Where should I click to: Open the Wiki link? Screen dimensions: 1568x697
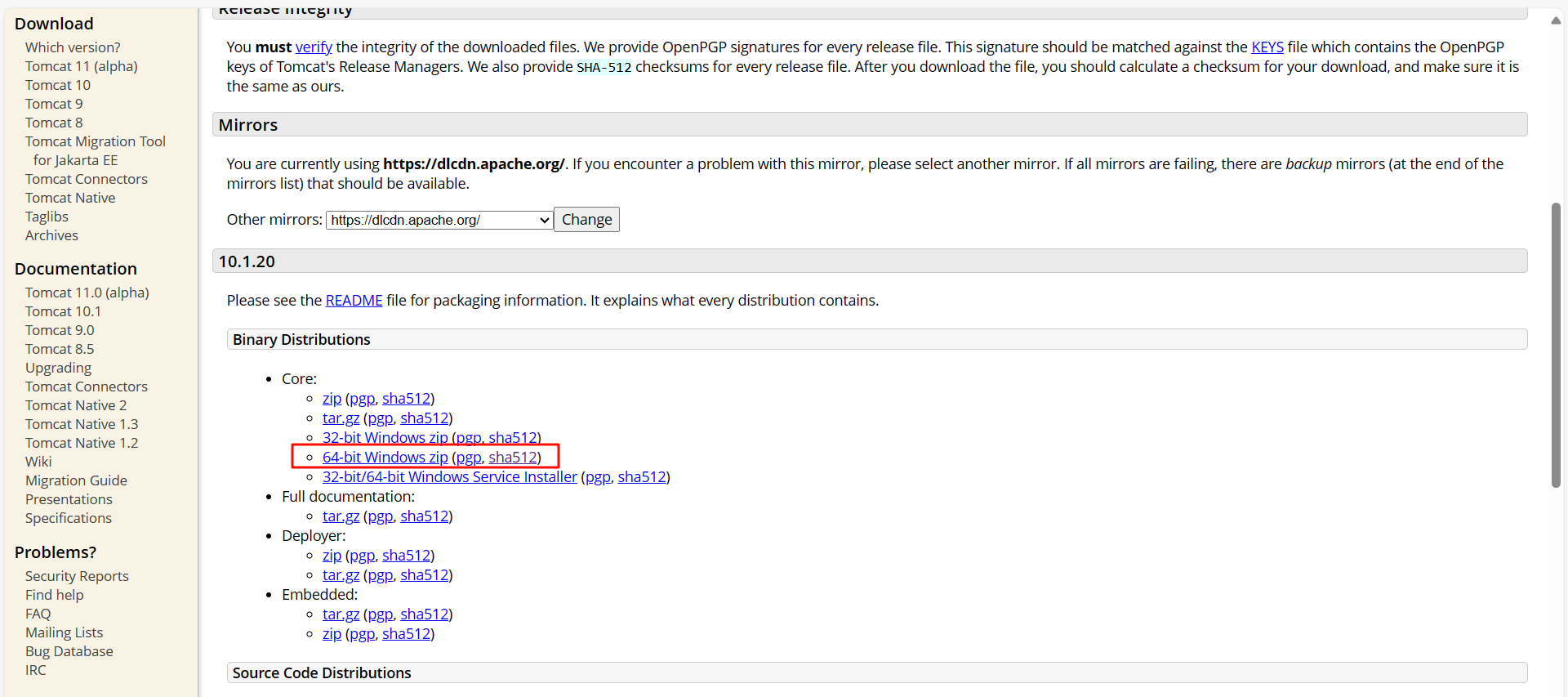pos(38,462)
